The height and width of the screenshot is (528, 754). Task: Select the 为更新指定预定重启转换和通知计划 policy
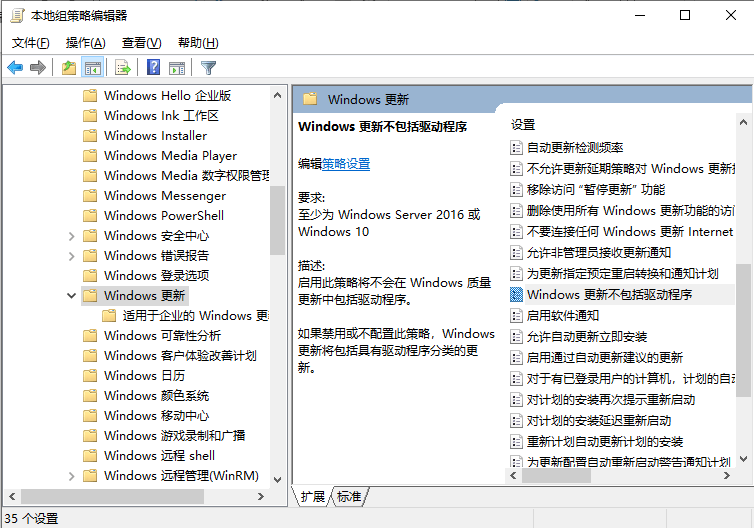click(621, 274)
